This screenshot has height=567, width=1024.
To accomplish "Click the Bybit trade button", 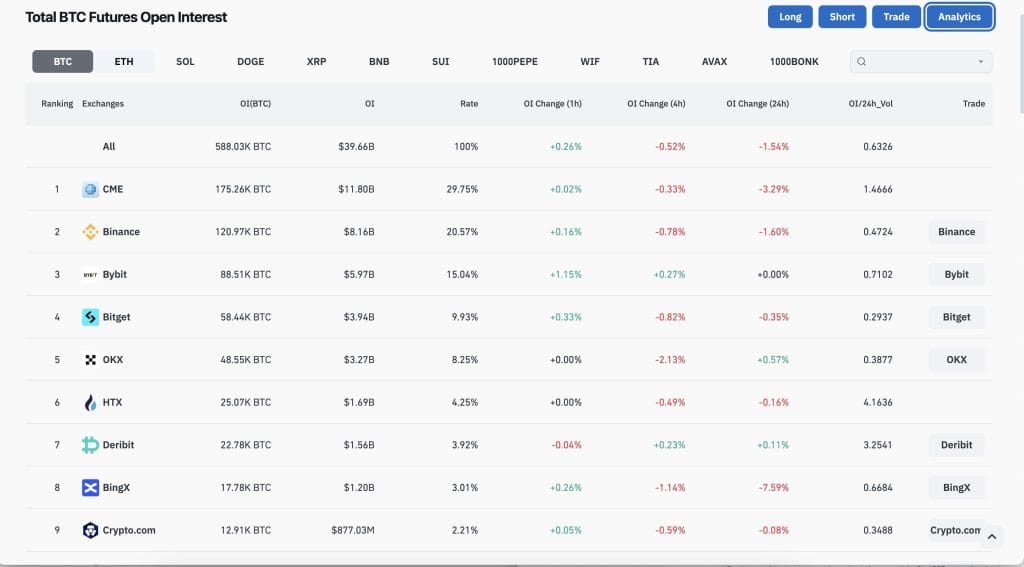I will (956, 275).
